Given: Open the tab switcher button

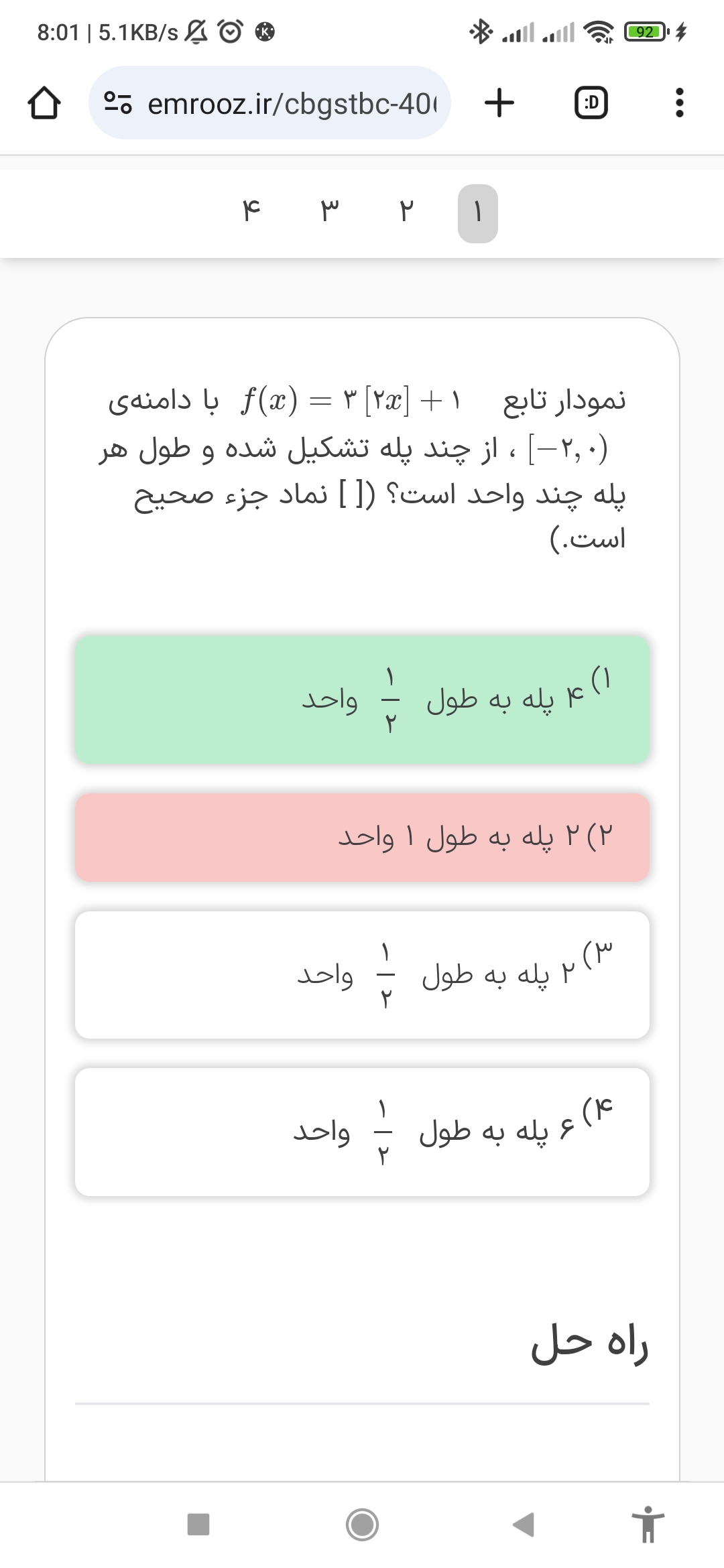Looking at the screenshot, I should (x=591, y=103).
